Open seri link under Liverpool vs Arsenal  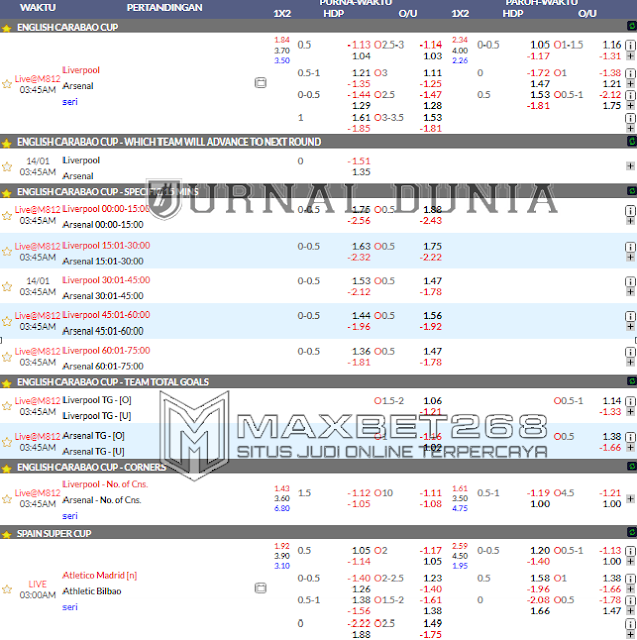(x=70, y=102)
